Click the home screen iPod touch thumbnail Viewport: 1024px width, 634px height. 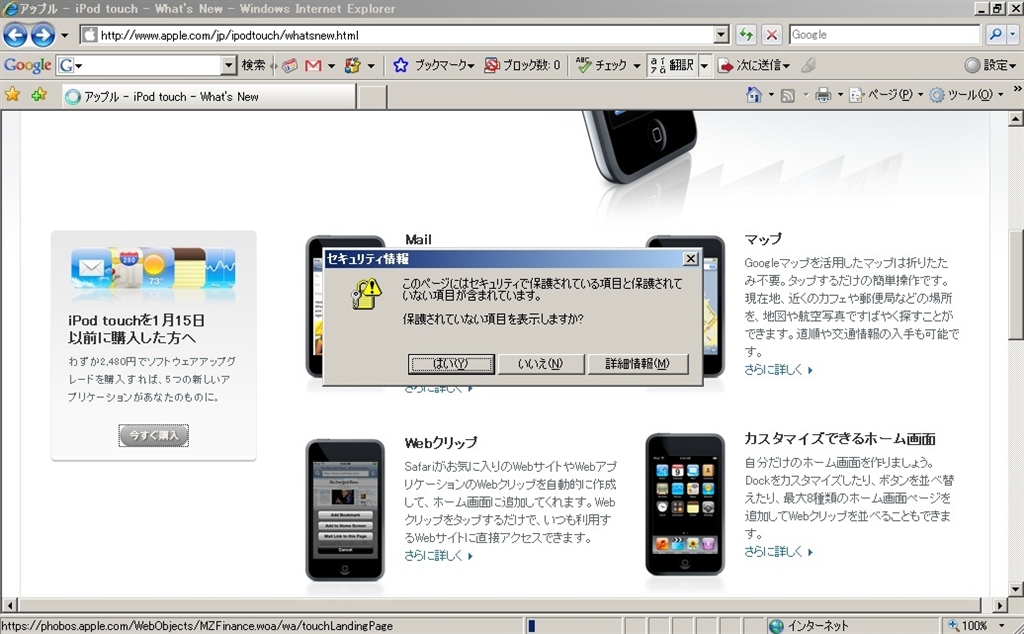pyautogui.click(x=685, y=504)
